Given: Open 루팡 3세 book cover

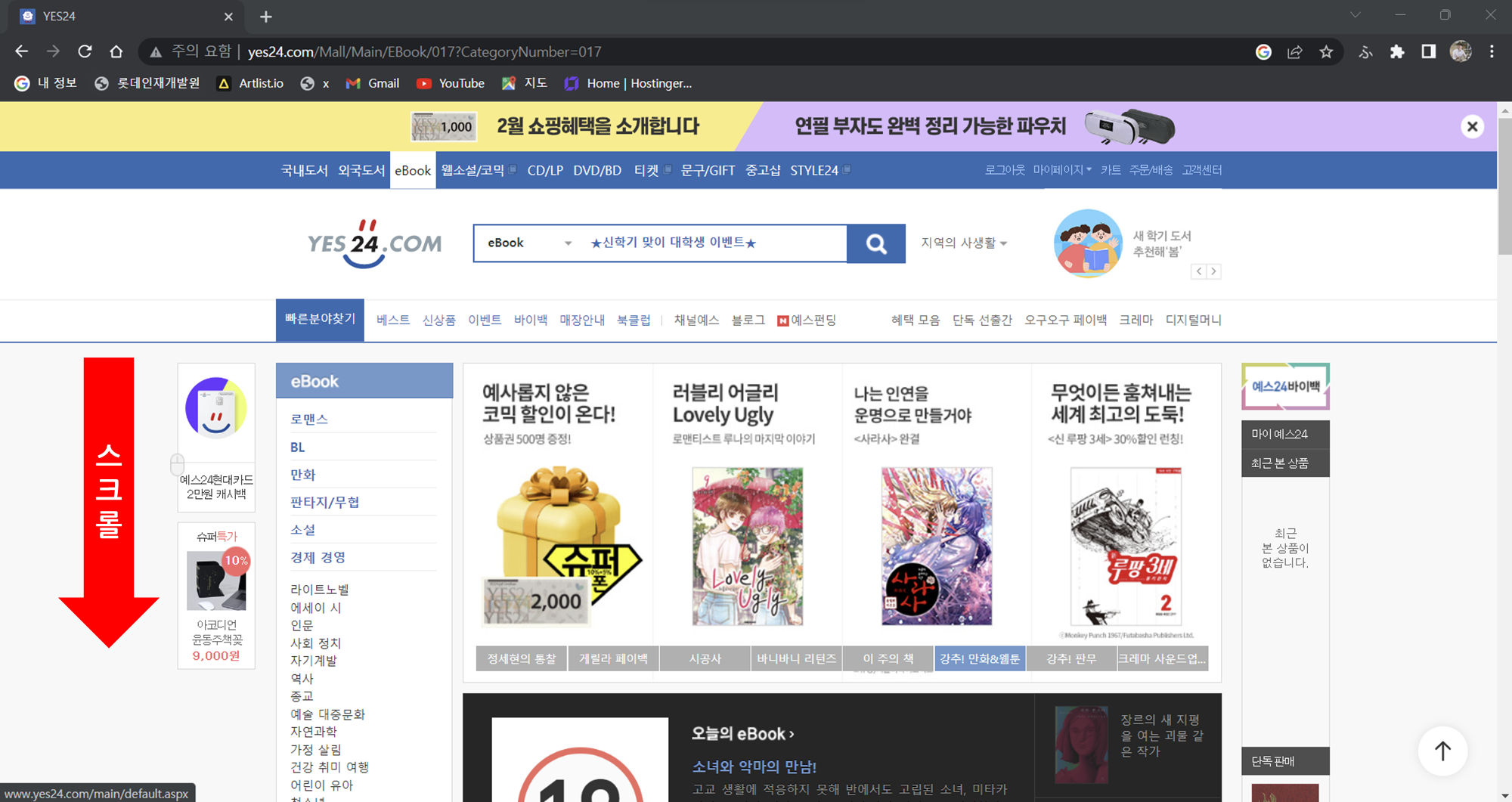Looking at the screenshot, I should coord(1126,546).
